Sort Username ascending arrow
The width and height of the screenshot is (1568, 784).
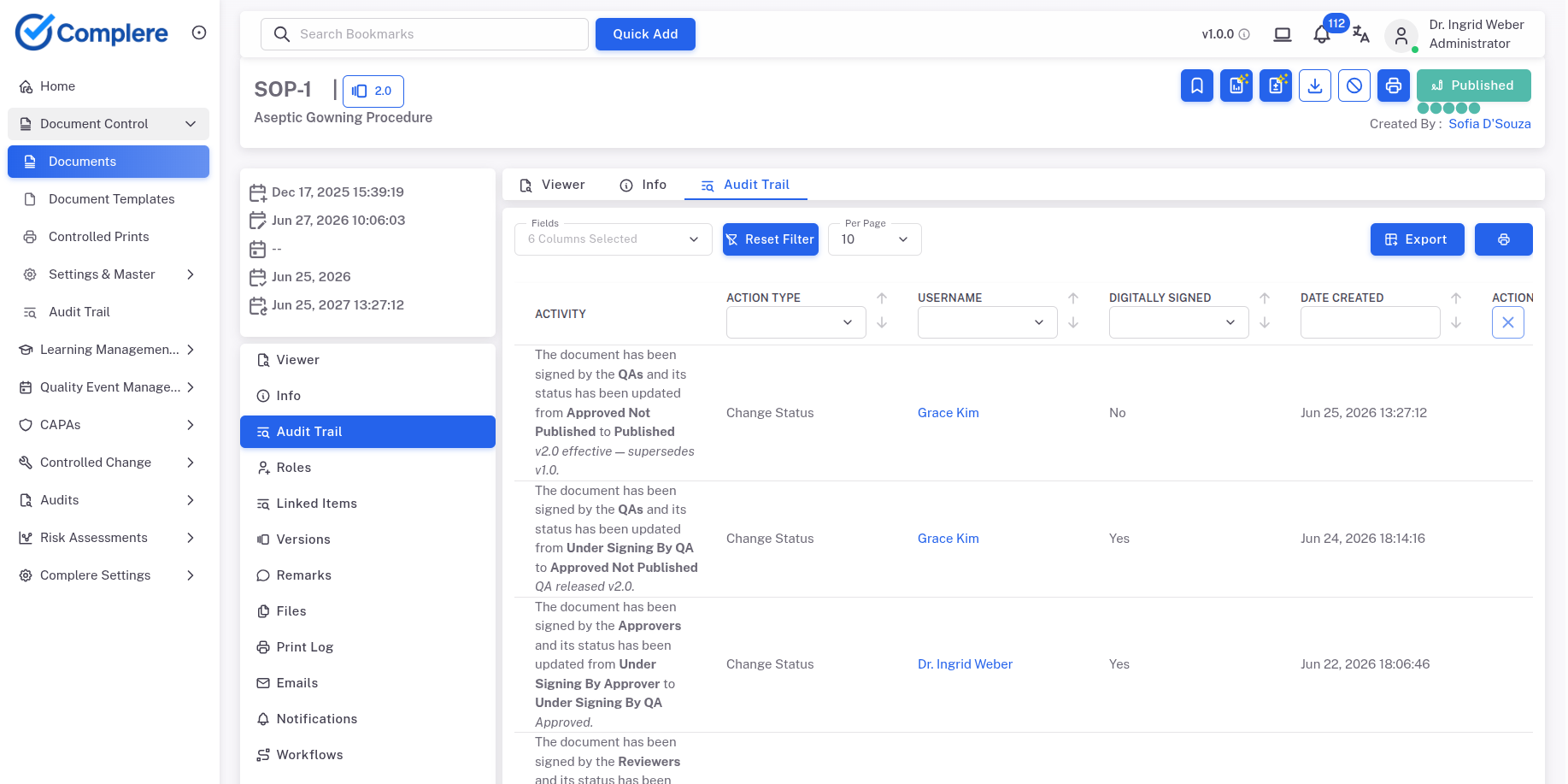(x=1073, y=298)
